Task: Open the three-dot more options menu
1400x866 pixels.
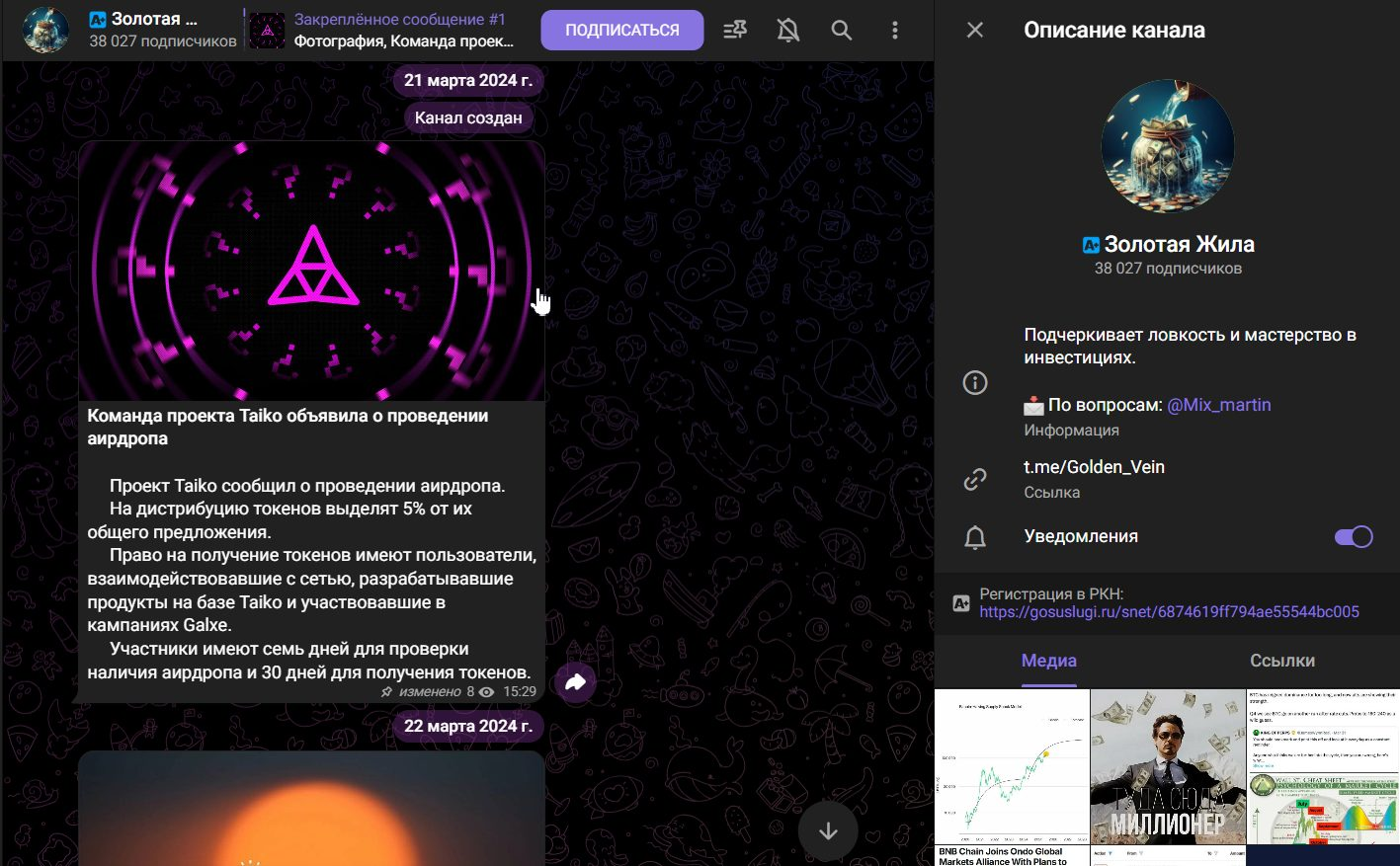Action: coord(895,31)
